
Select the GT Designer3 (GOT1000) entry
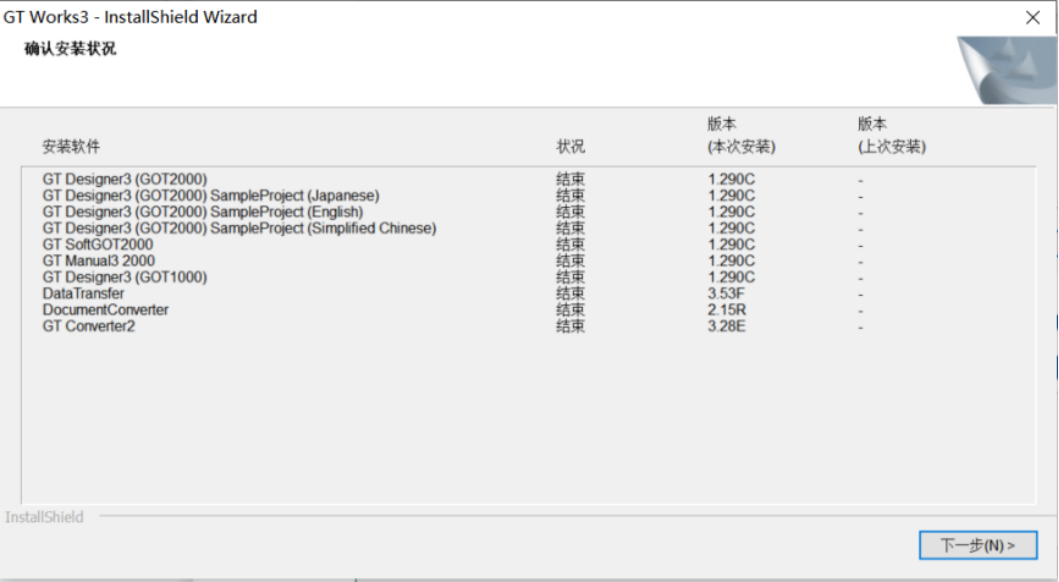pyautogui.click(x=125, y=277)
